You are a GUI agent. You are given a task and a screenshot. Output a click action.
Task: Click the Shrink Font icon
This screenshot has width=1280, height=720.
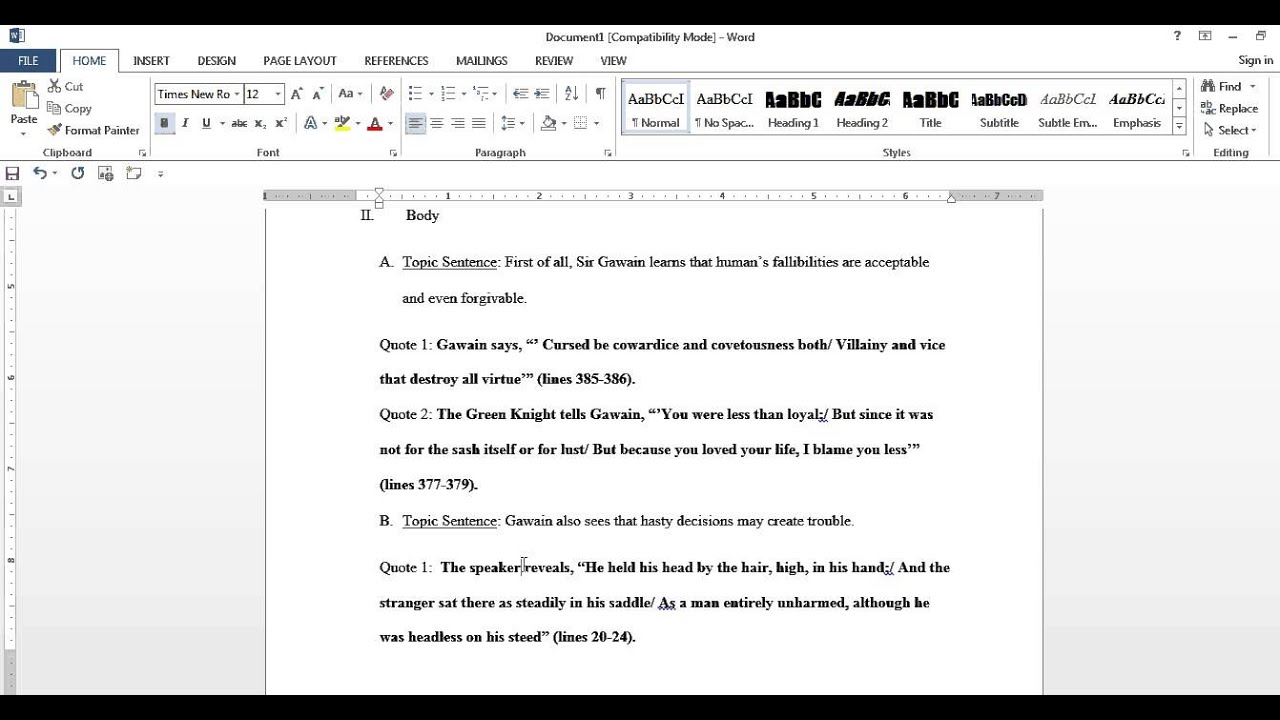(318, 94)
